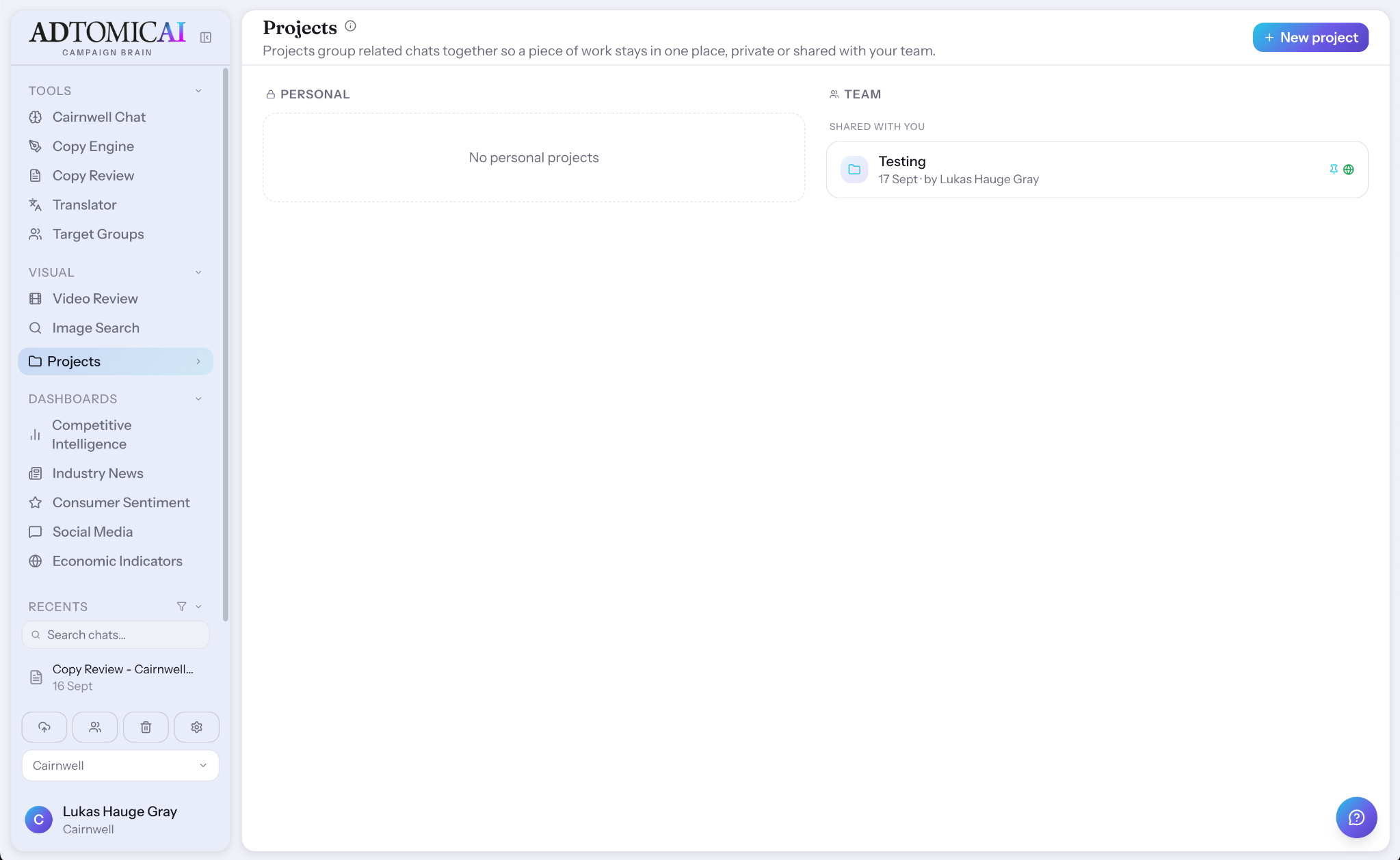The height and width of the screenshot is (860, 1400).
Task: Open Social Media dashboard
Action: pyautogui.click(x=116, y=533)
